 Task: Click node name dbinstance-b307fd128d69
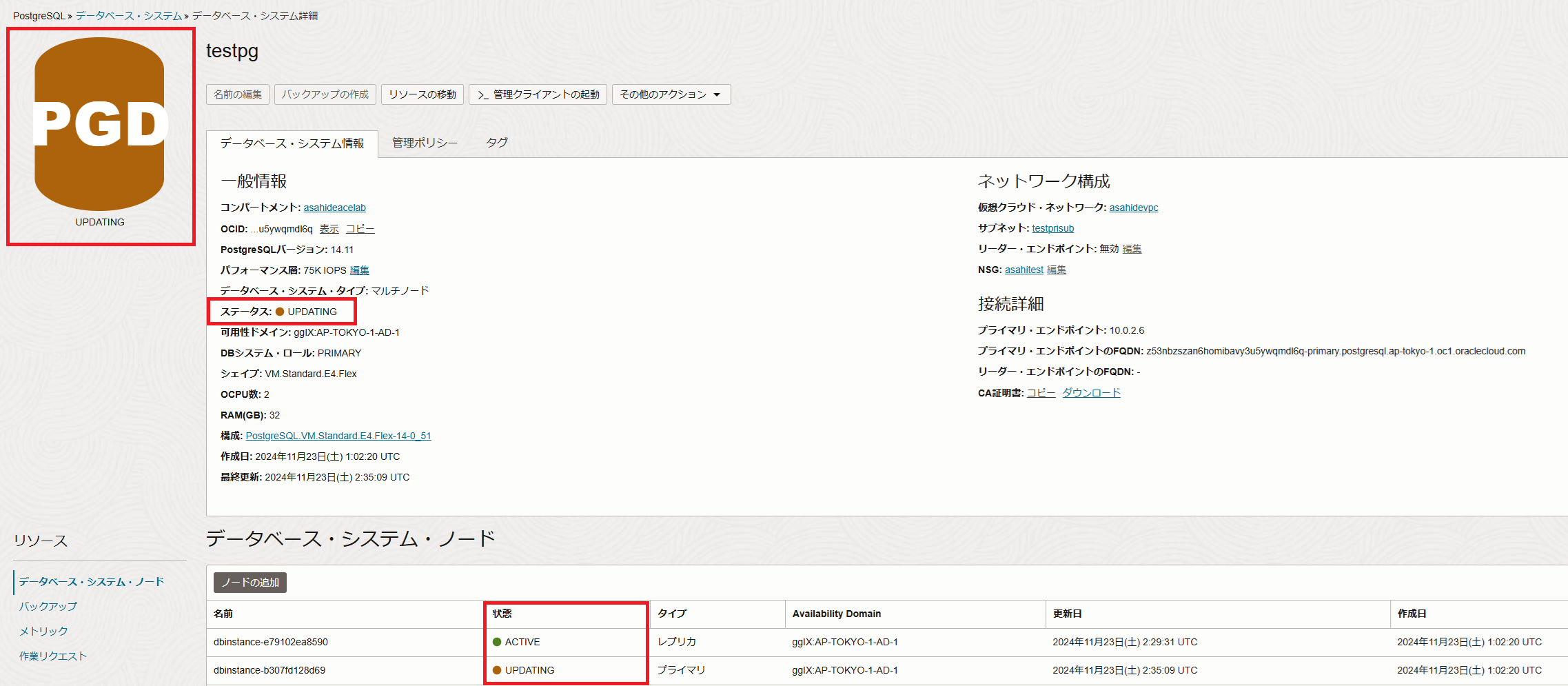pyautogui.click(x=269, y=670)
